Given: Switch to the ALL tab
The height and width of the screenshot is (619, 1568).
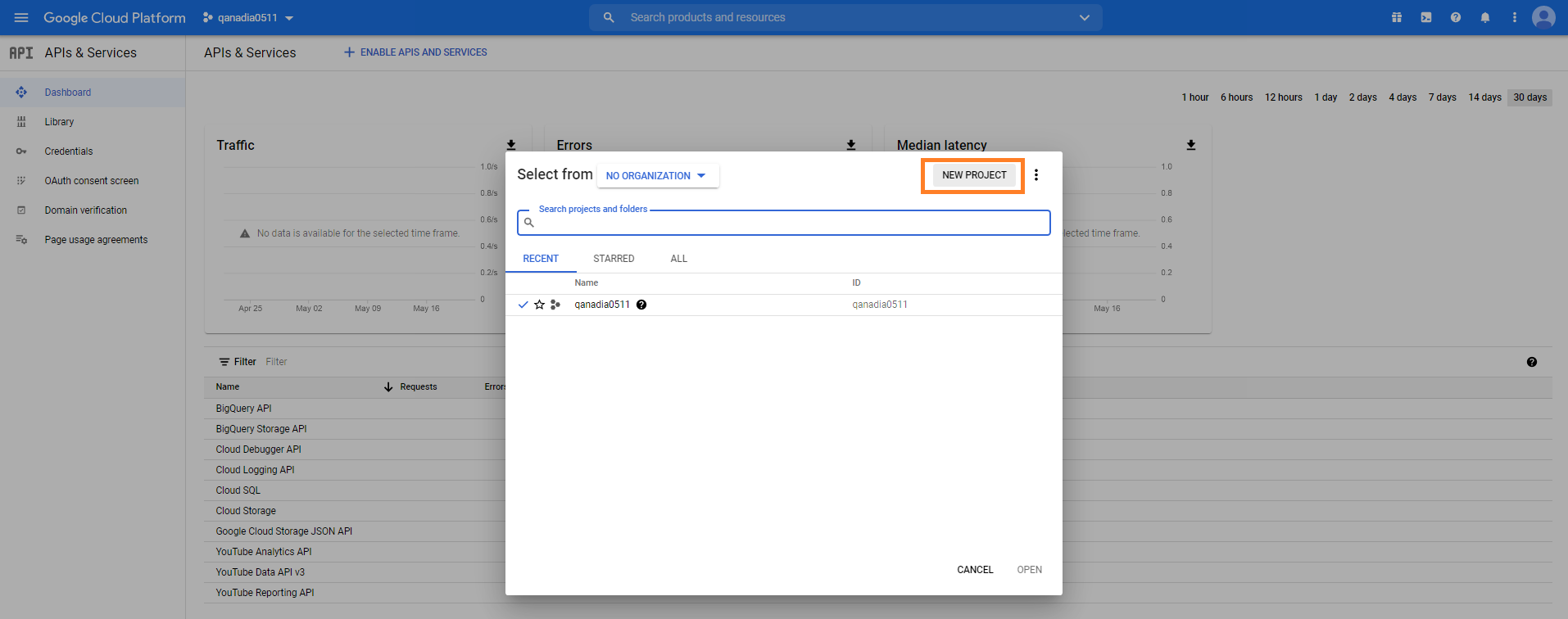Looking at the screenshot, I should point(678,259).
